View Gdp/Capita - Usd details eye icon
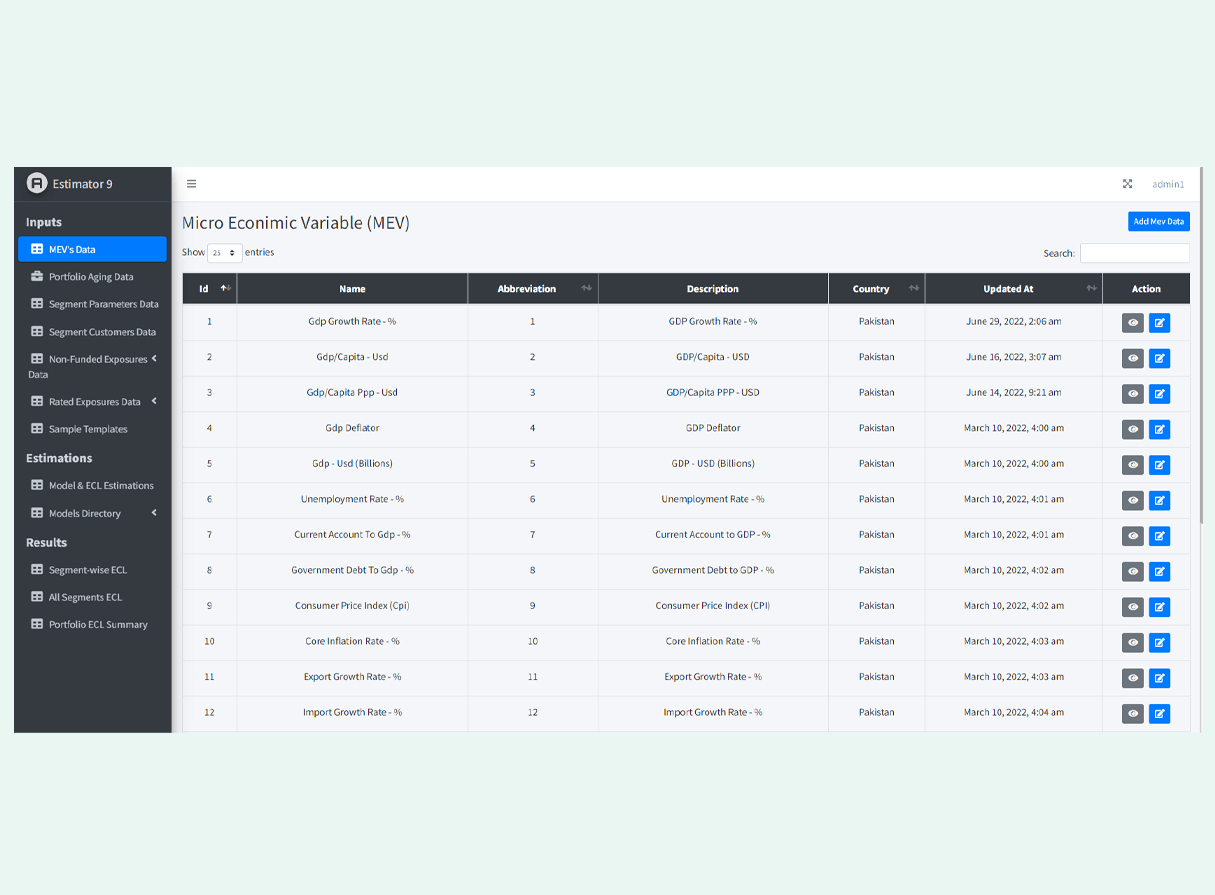Image resolution: width=1215 pixels, height=895 pixels. click(x=1132, y=358)
